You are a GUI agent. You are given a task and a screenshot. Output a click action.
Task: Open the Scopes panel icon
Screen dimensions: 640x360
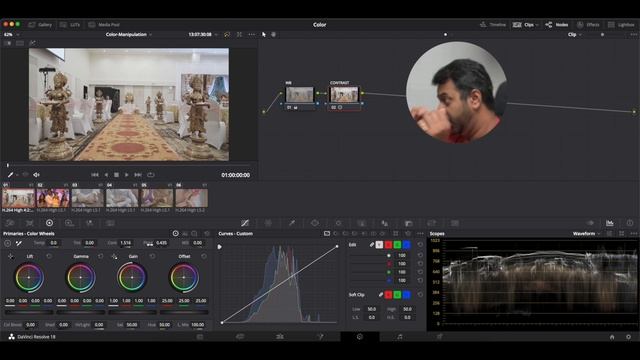[x=610, y=223]
